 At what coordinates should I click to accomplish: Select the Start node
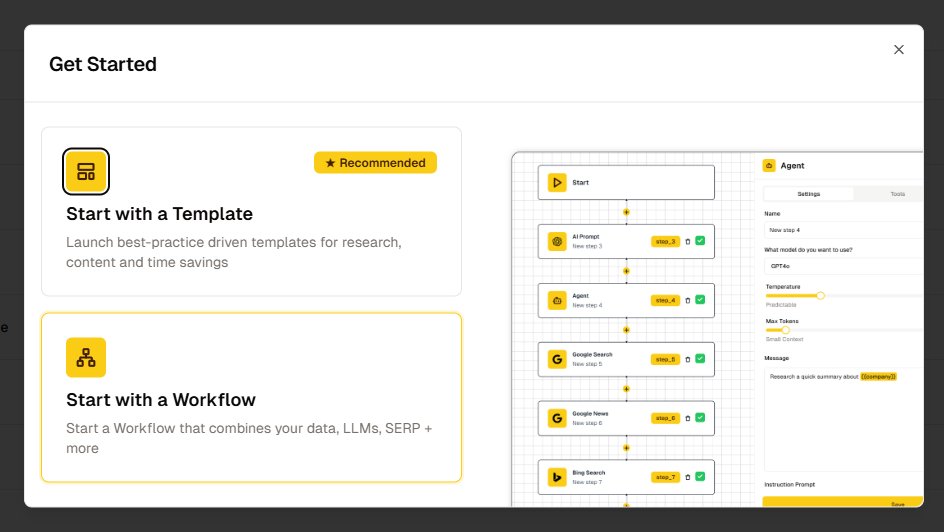coord(626,182)
